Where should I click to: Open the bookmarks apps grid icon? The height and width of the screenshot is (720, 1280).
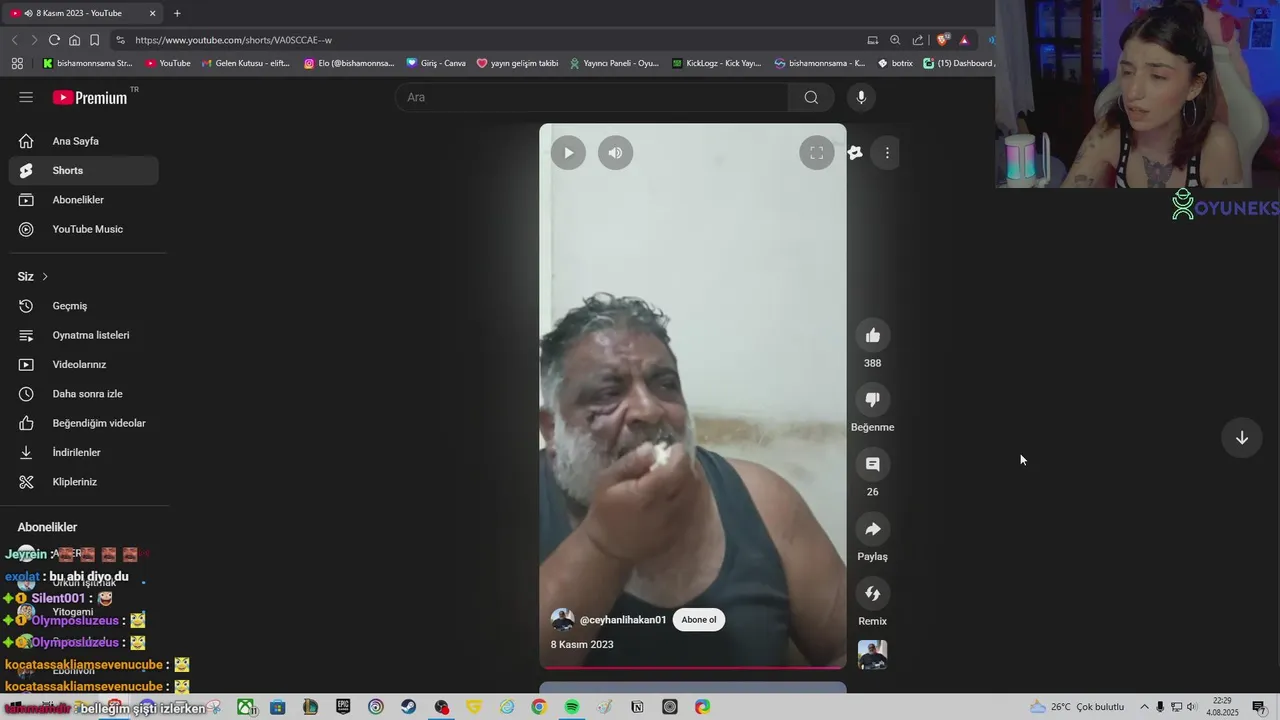(17, 63)
